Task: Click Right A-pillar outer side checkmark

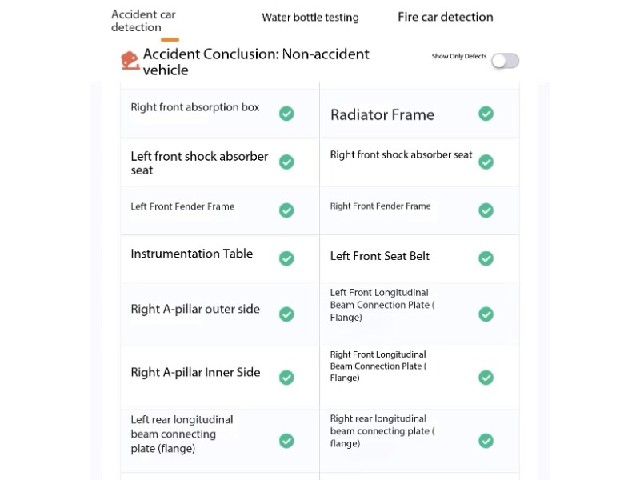Action: (287, 314)
